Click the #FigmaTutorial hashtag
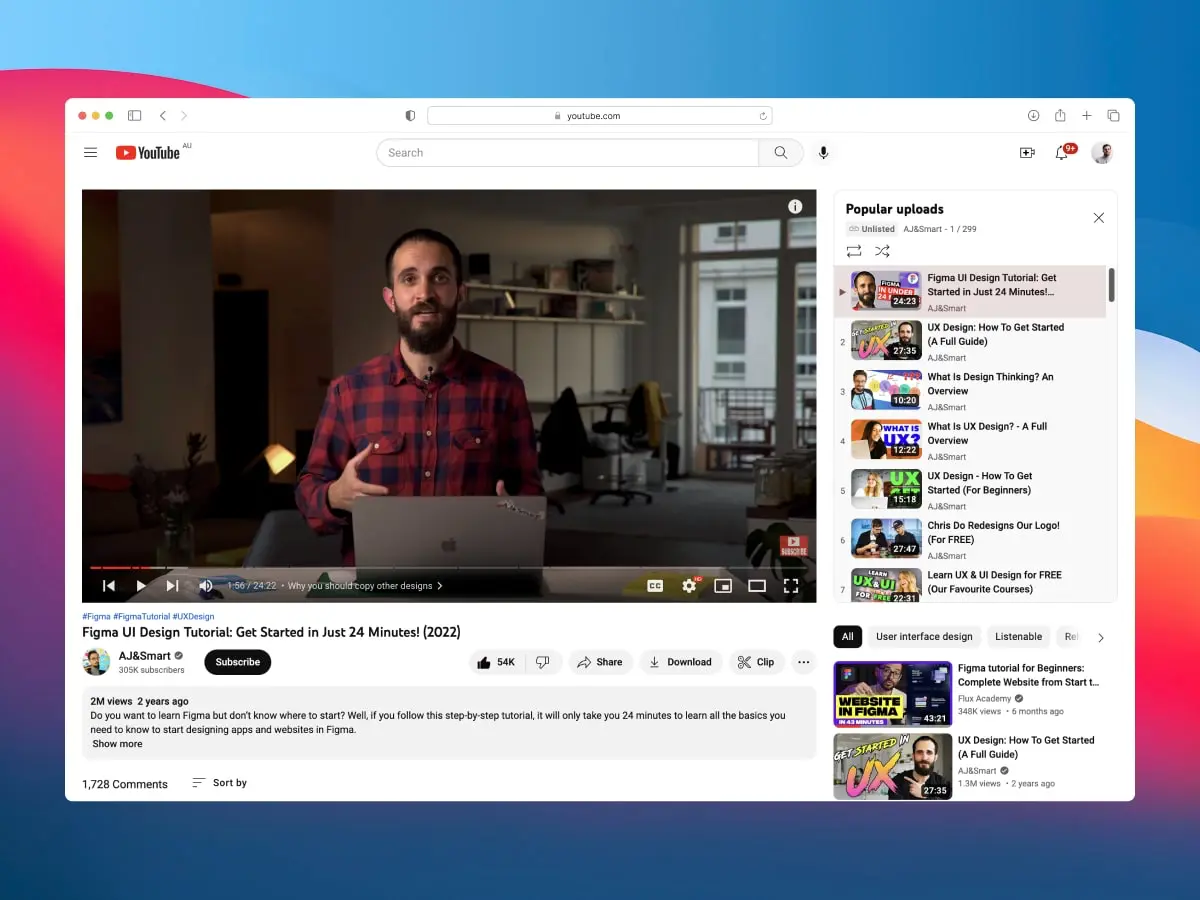 coord(141,616)
